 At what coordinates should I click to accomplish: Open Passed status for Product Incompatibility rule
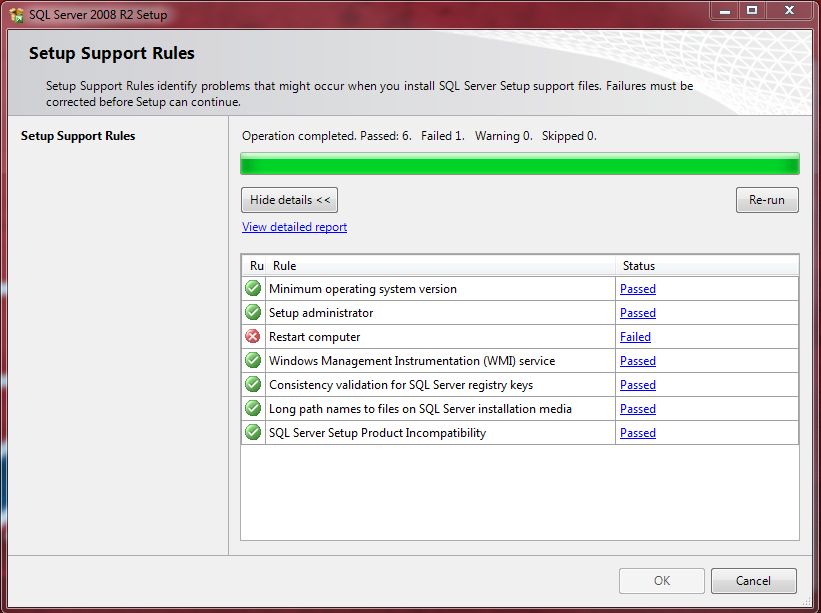point(638,433)
